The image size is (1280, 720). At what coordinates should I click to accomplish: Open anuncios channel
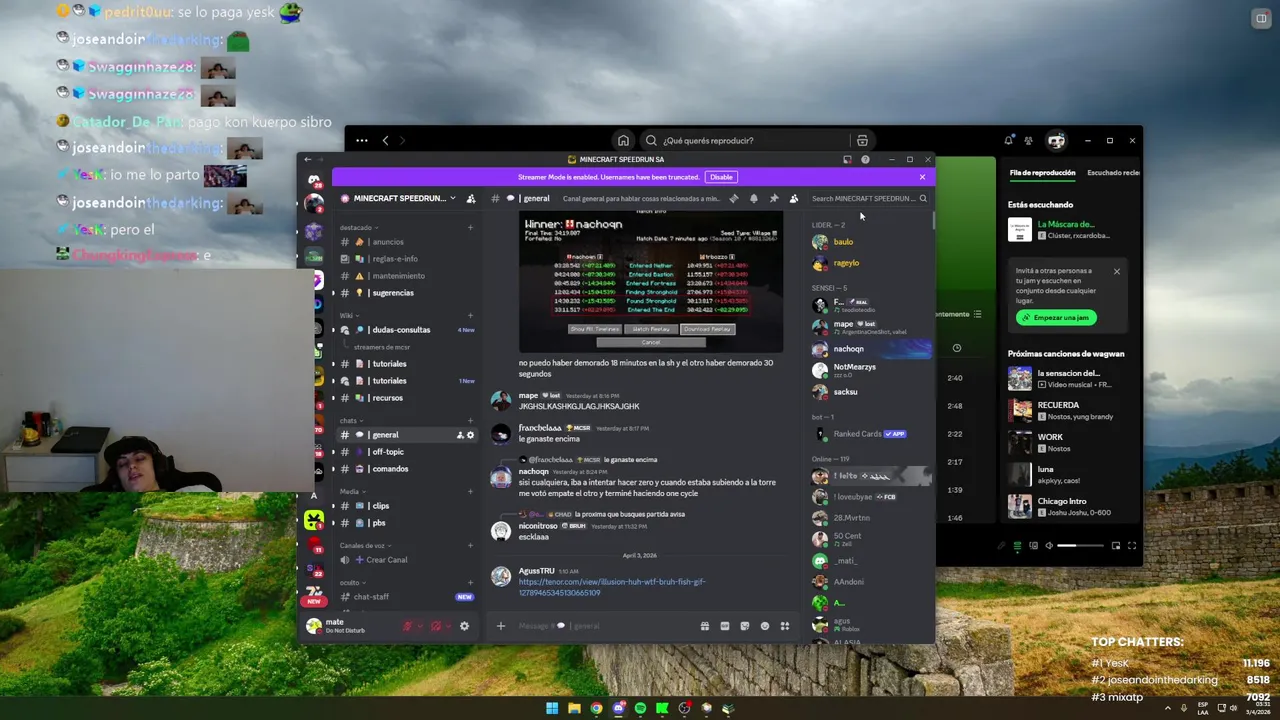pyautogui.click(x=406, y=242)
